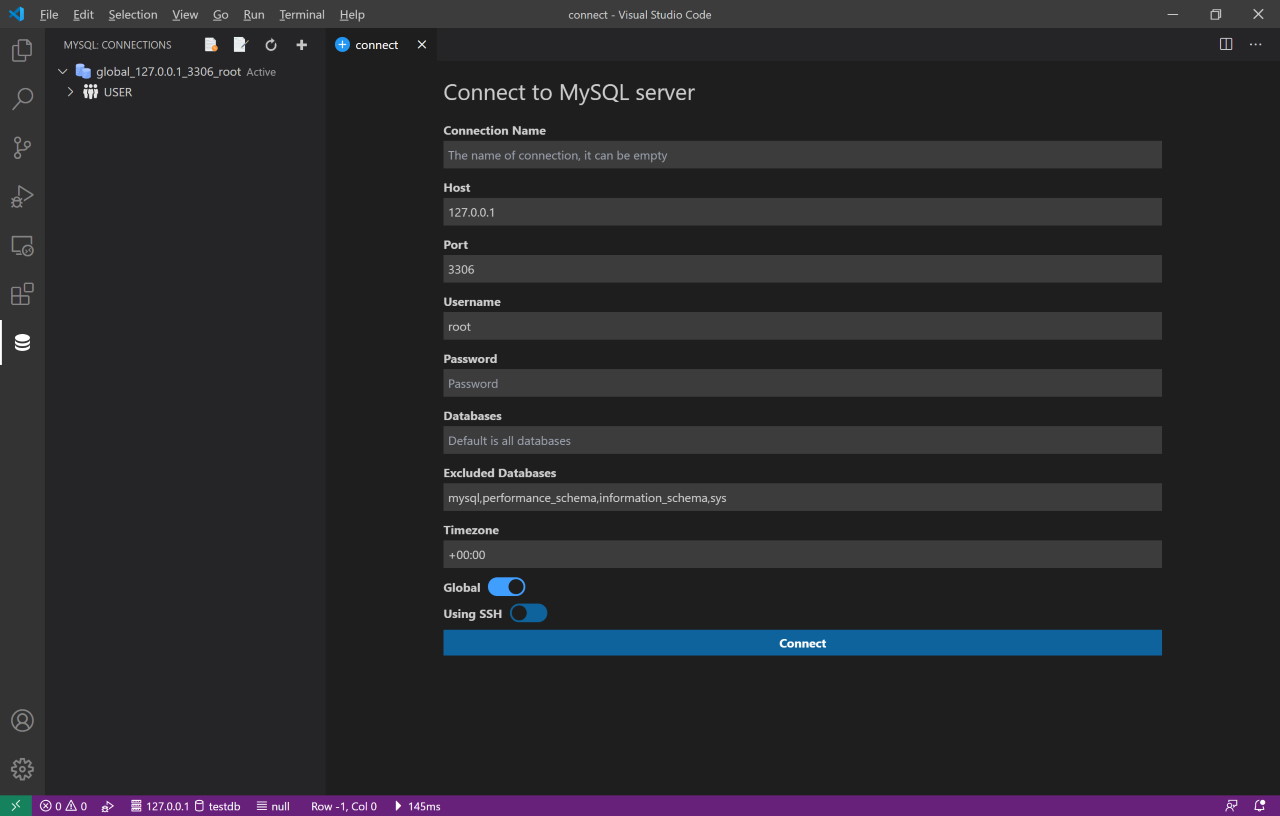Click the Host field showing 127.0.0.1
The height and width of the screenshot is (816, 1280).
point(802,212)
